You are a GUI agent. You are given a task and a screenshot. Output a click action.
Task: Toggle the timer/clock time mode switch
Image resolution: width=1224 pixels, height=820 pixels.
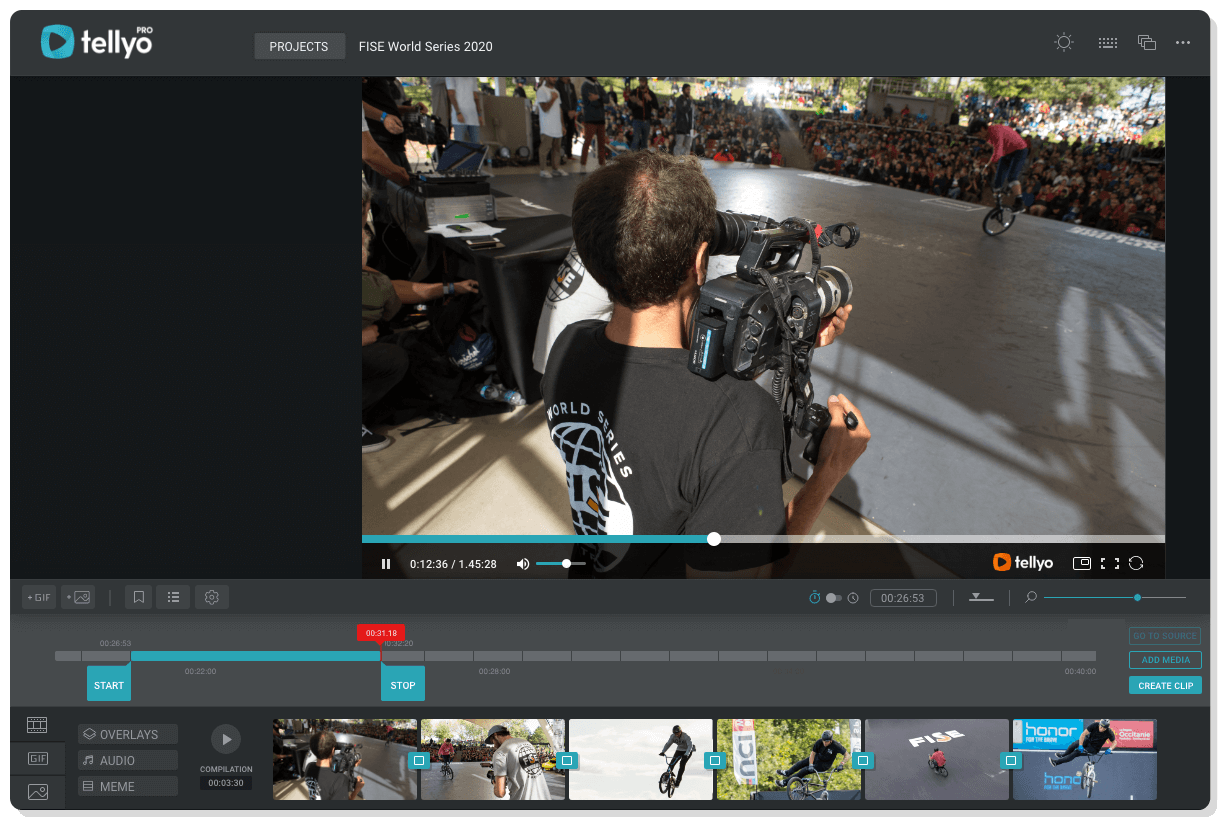click(833, 598)
